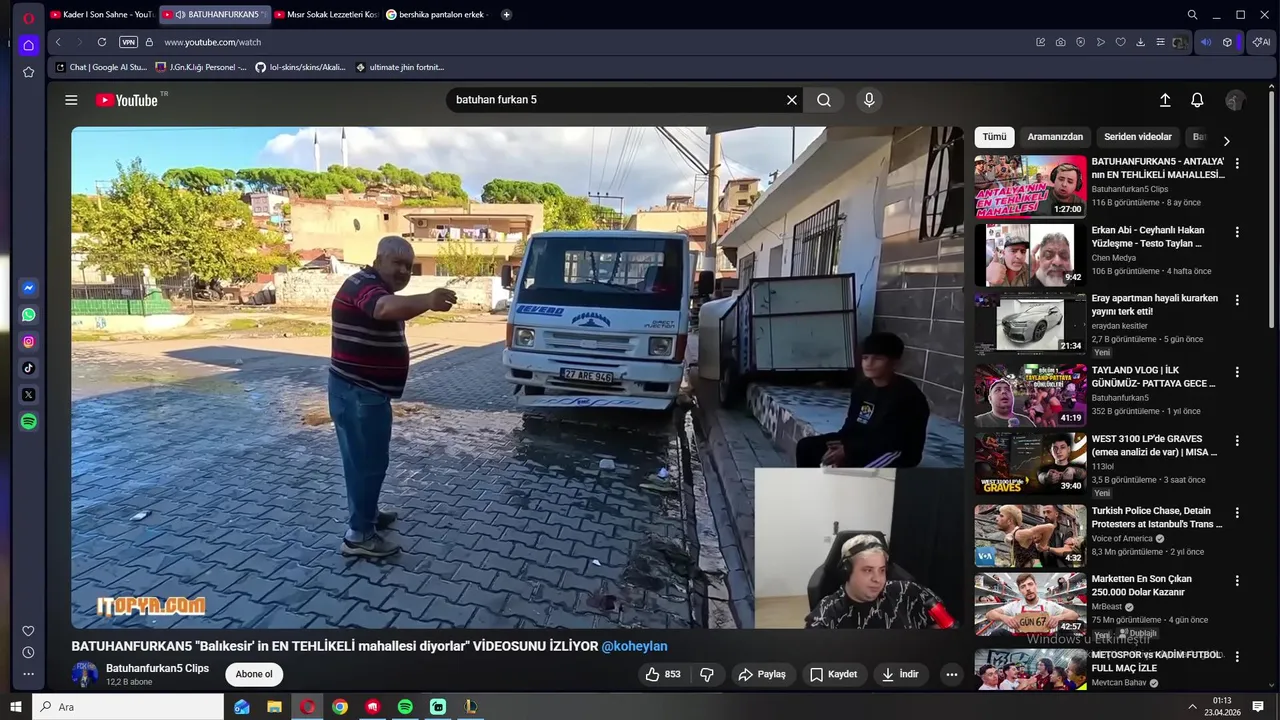Open more actions under the video
The height and width of the screenshot is (720, 1280).
tap(952, 674)
